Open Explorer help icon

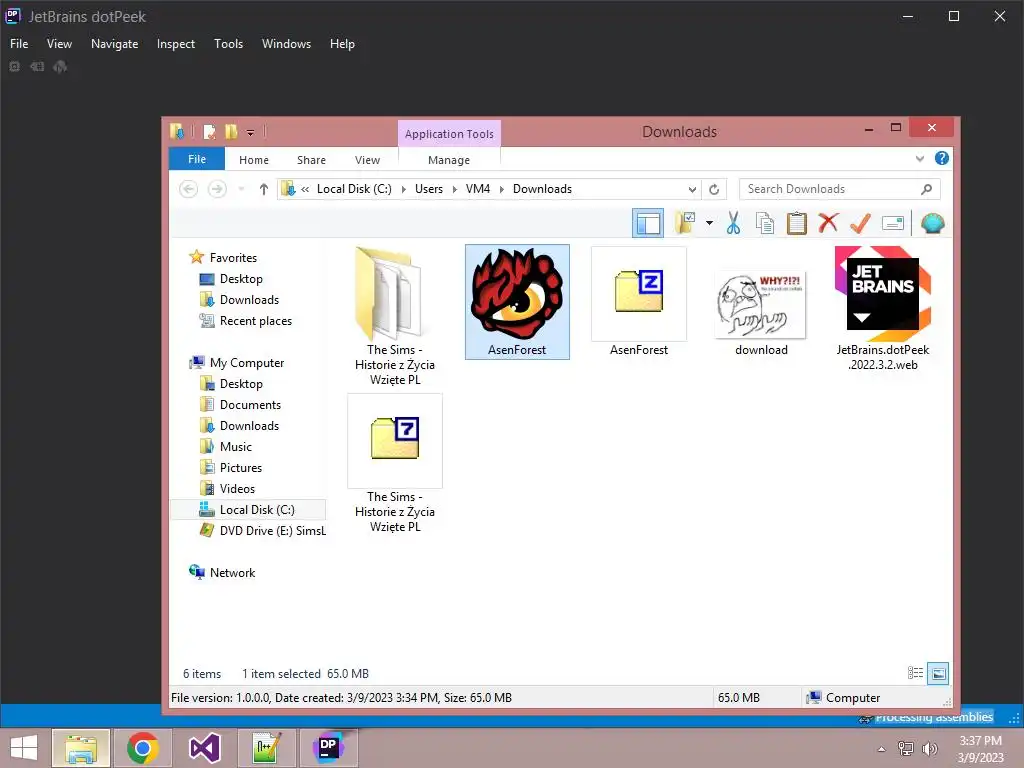click(x=942, y=158)
